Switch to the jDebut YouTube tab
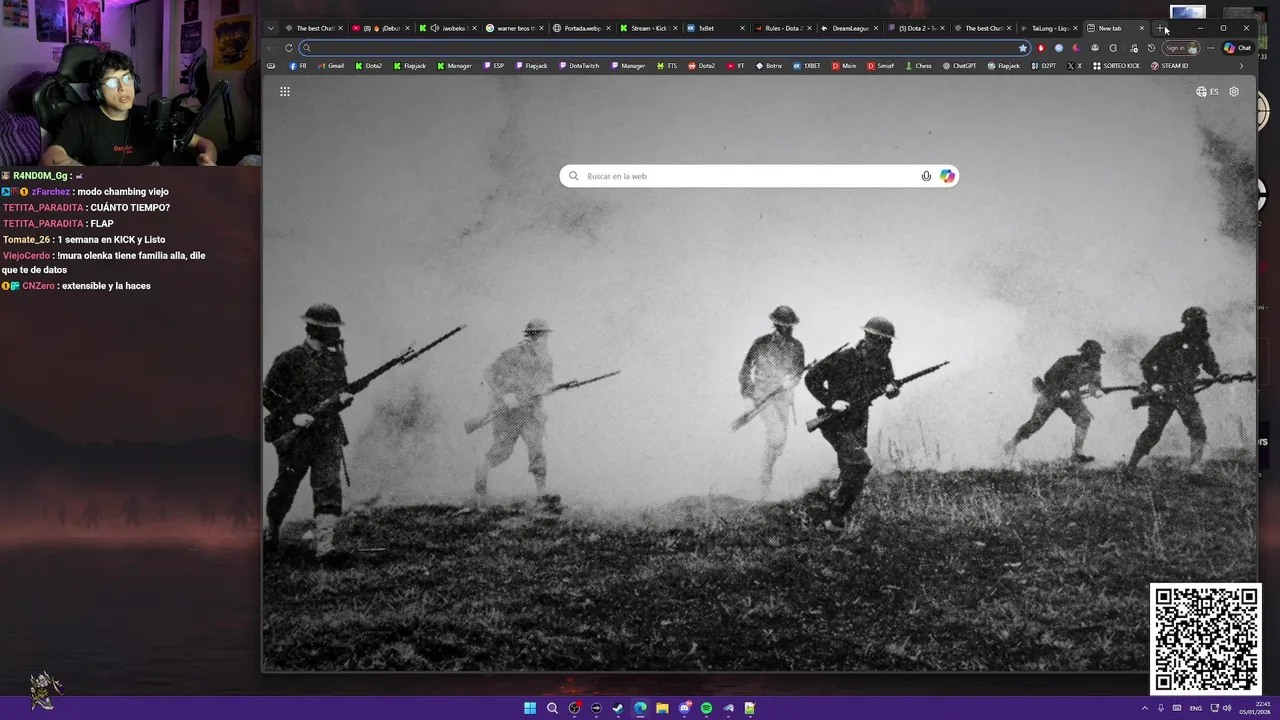The image size is (1280, 720). tap(381, 28)
